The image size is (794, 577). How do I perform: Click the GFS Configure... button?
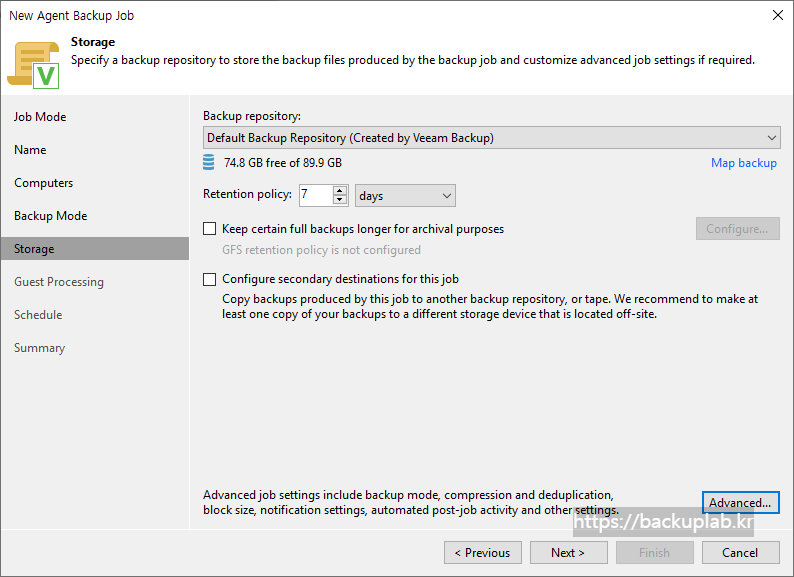click(737, 228)
